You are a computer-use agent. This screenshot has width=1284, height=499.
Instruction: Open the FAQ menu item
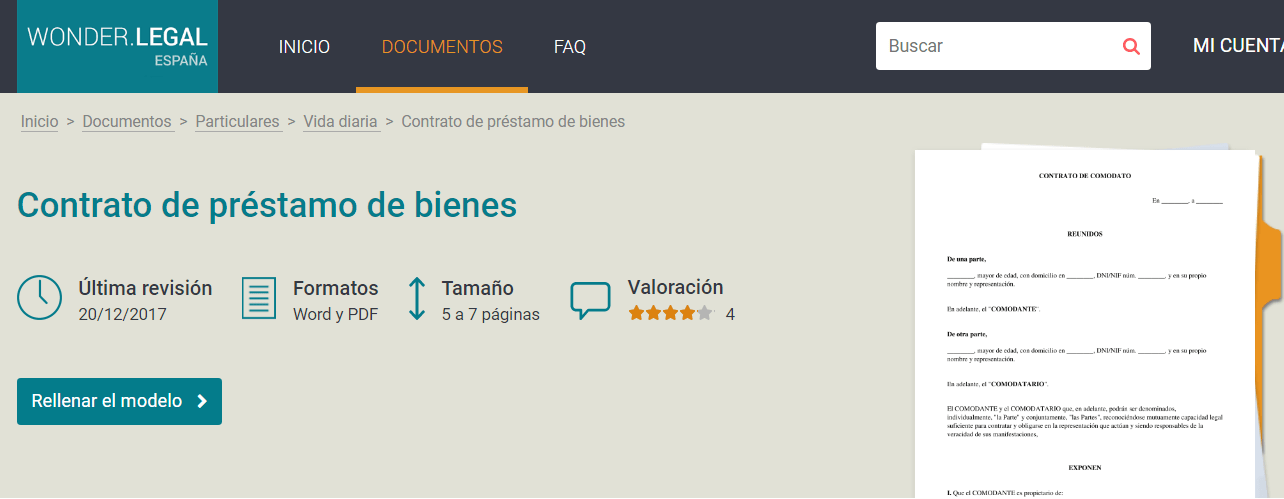[570, 47]
